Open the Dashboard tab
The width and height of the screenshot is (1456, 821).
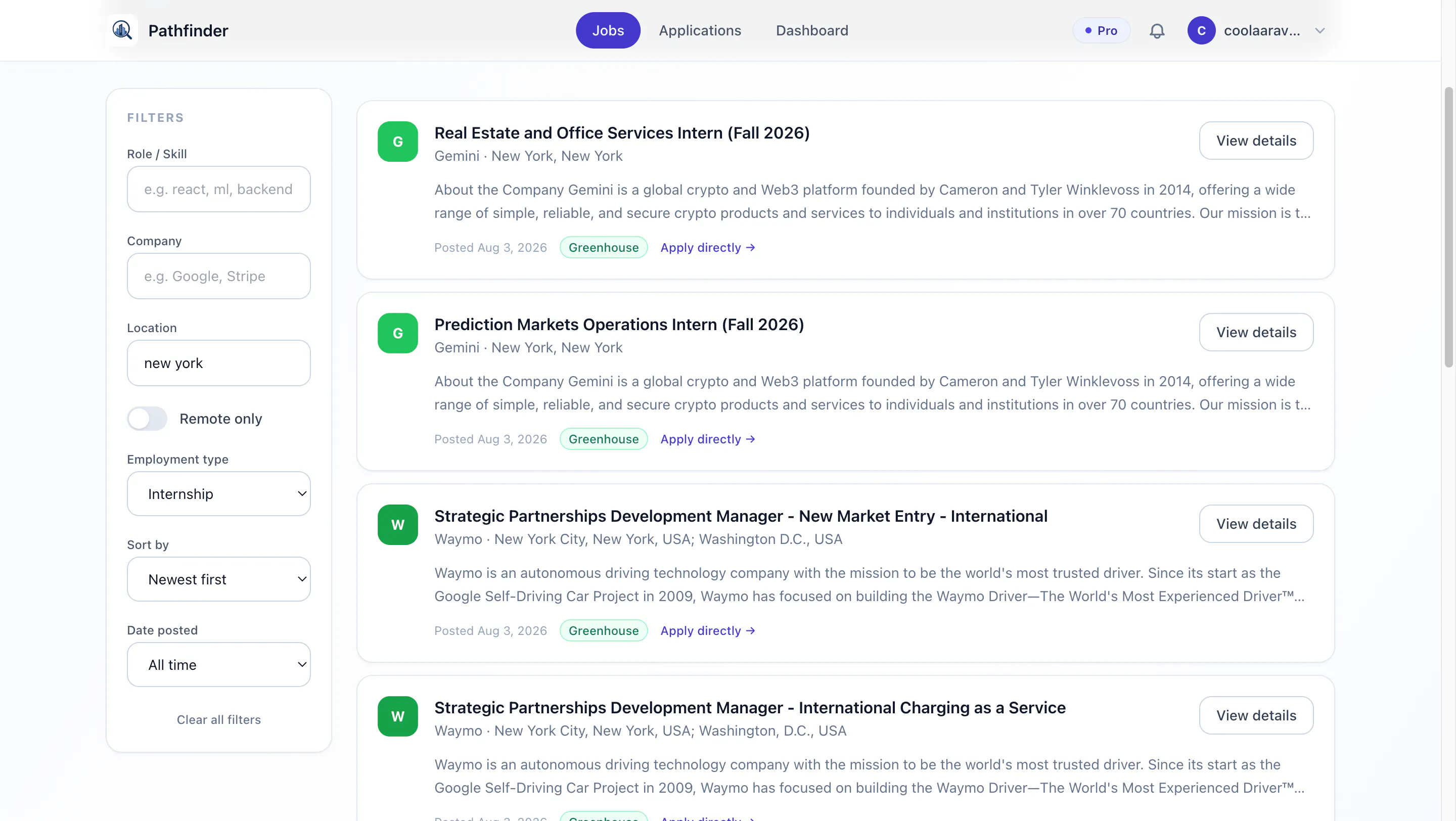click(811, 30)
